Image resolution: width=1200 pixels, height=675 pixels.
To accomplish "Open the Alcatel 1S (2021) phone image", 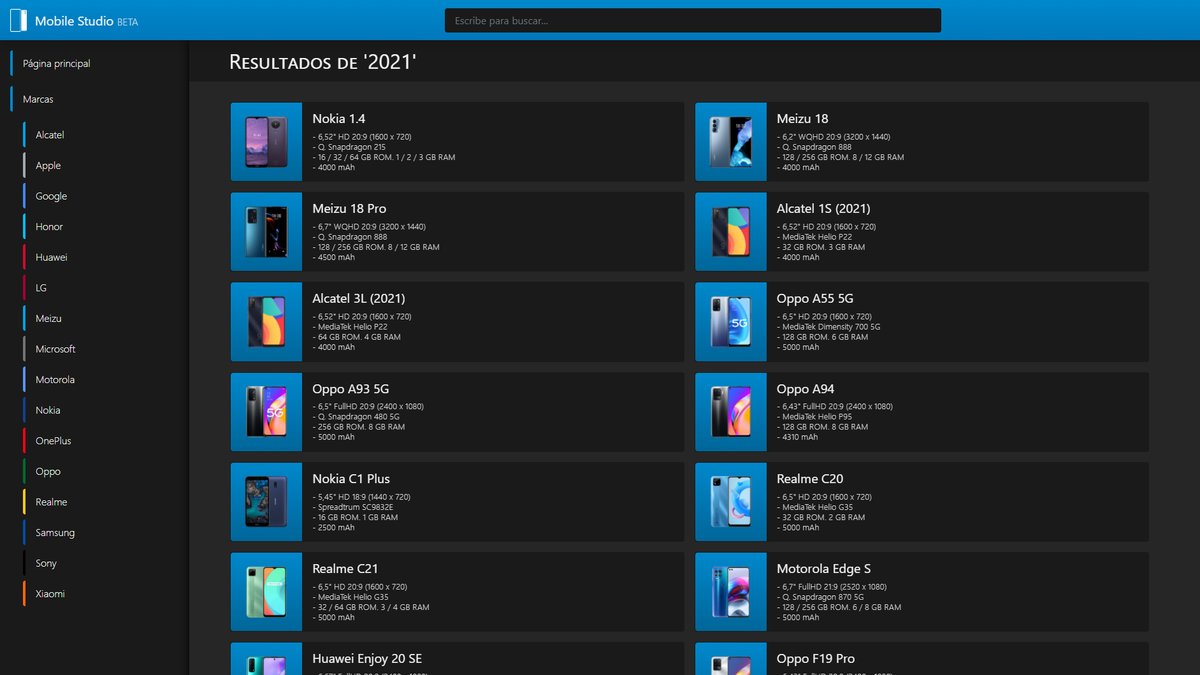I will pyautogui.click(x=731, y=232).
